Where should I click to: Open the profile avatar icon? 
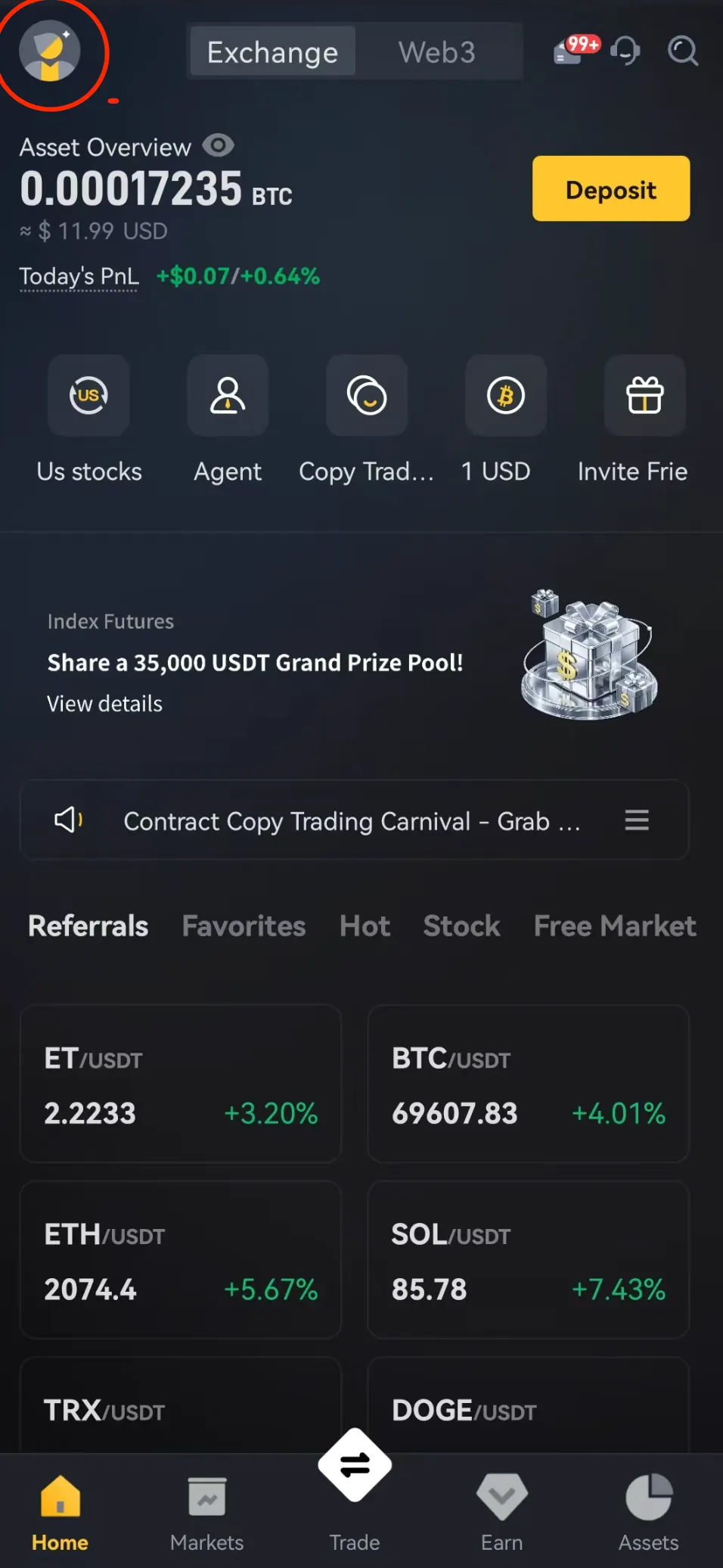[x=50, y=51]
